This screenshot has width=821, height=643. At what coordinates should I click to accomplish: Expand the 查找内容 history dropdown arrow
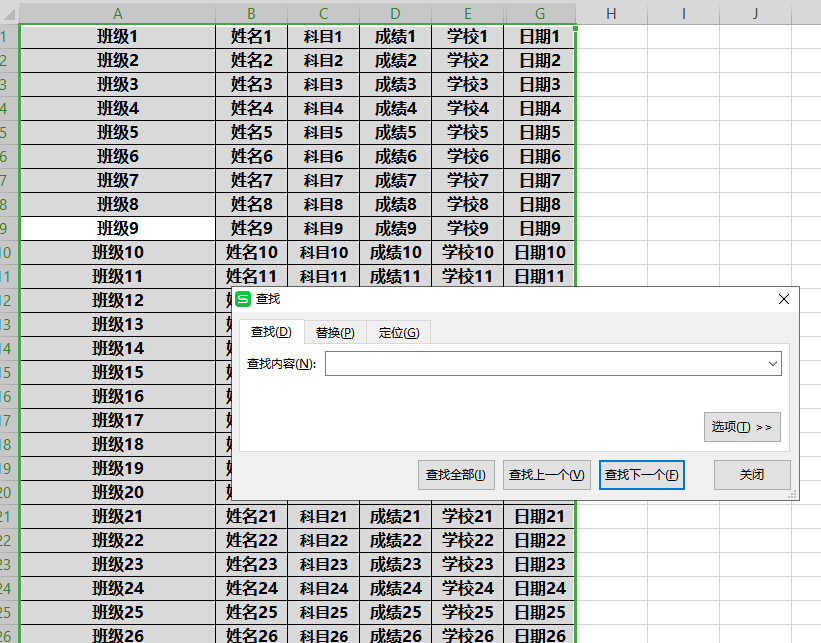(x=773, y=364)
